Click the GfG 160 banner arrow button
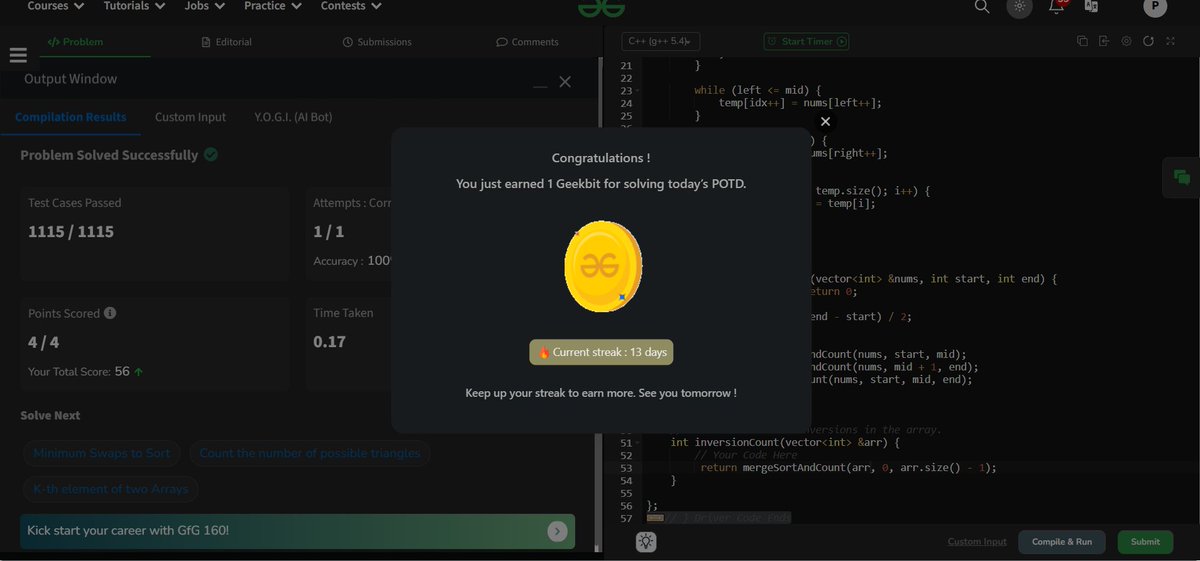Image resolution: width=1200 pixels, height=561 pixels. click(x=557, y=531)
